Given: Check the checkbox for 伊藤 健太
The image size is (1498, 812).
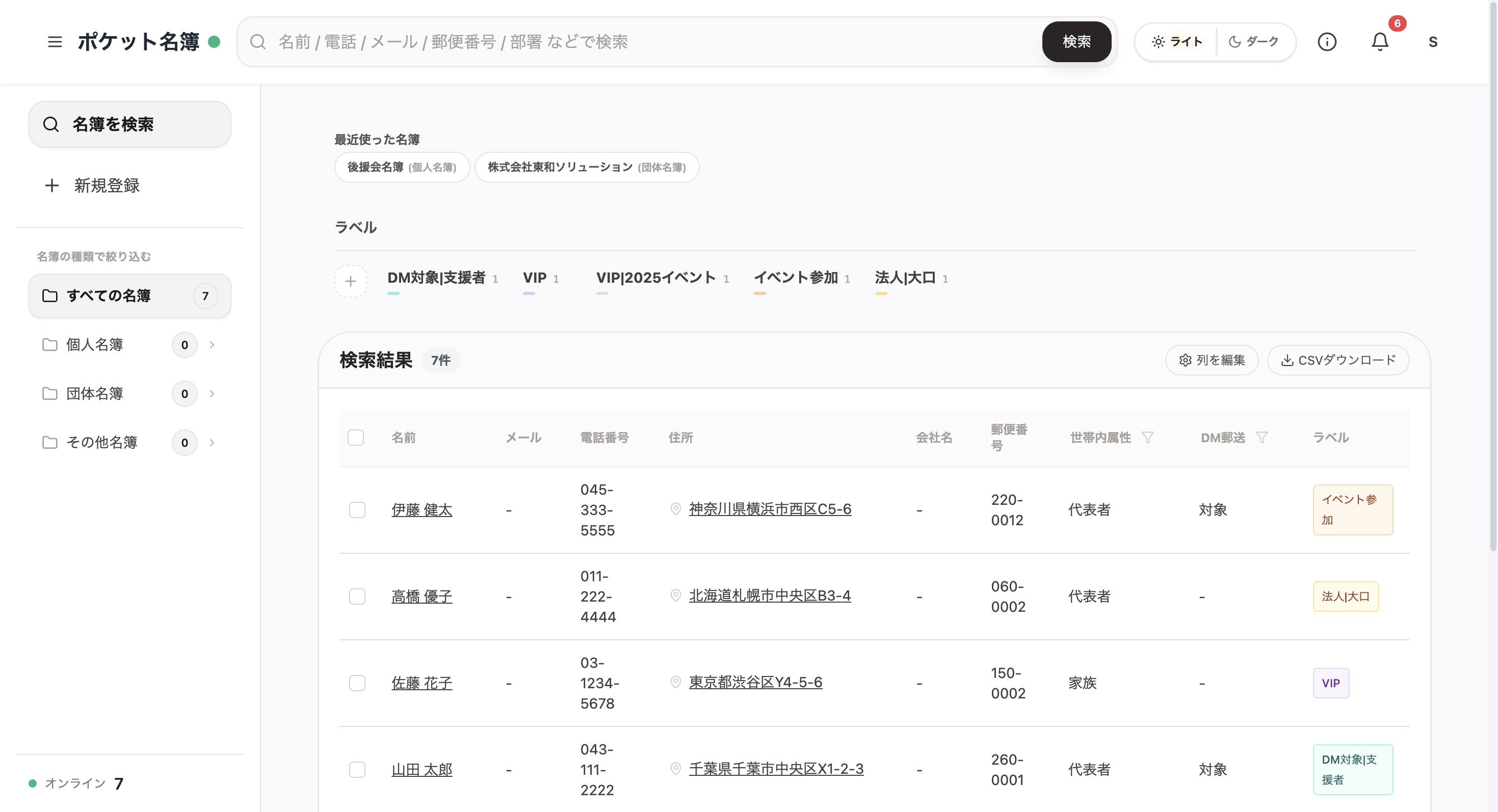Looking at the screenshot, I should click(x=357, y=510).
